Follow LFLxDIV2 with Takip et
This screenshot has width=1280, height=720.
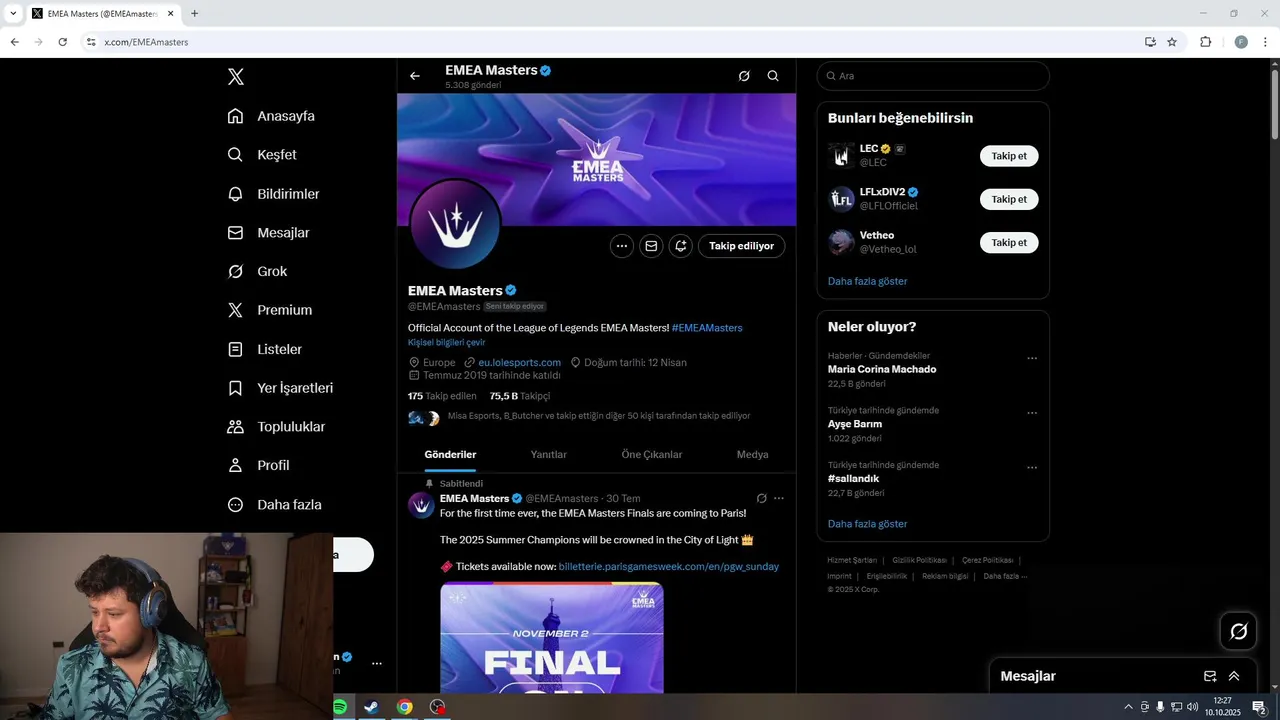[x=1009, y=199]
